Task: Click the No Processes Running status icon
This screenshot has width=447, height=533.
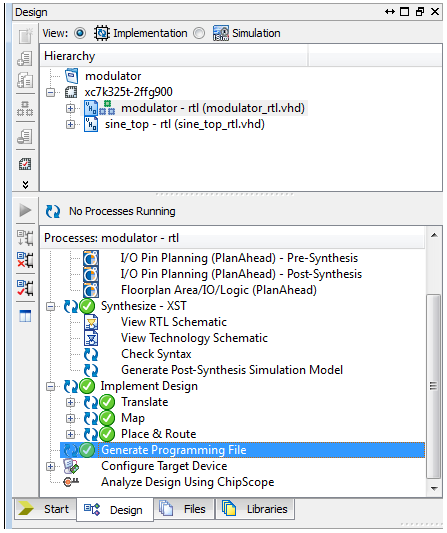Action: (53, 211)
